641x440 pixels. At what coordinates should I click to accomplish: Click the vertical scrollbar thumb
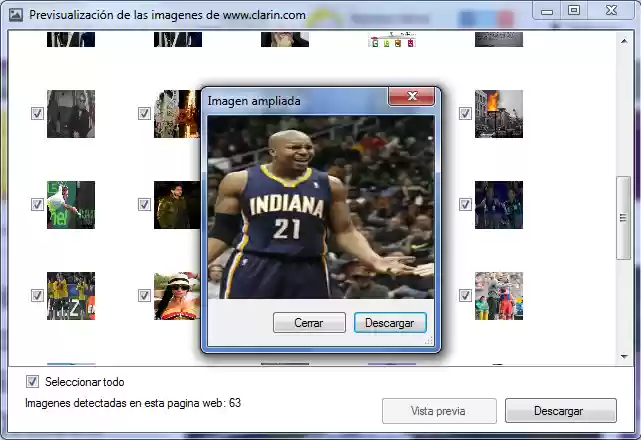coord(623,218)
